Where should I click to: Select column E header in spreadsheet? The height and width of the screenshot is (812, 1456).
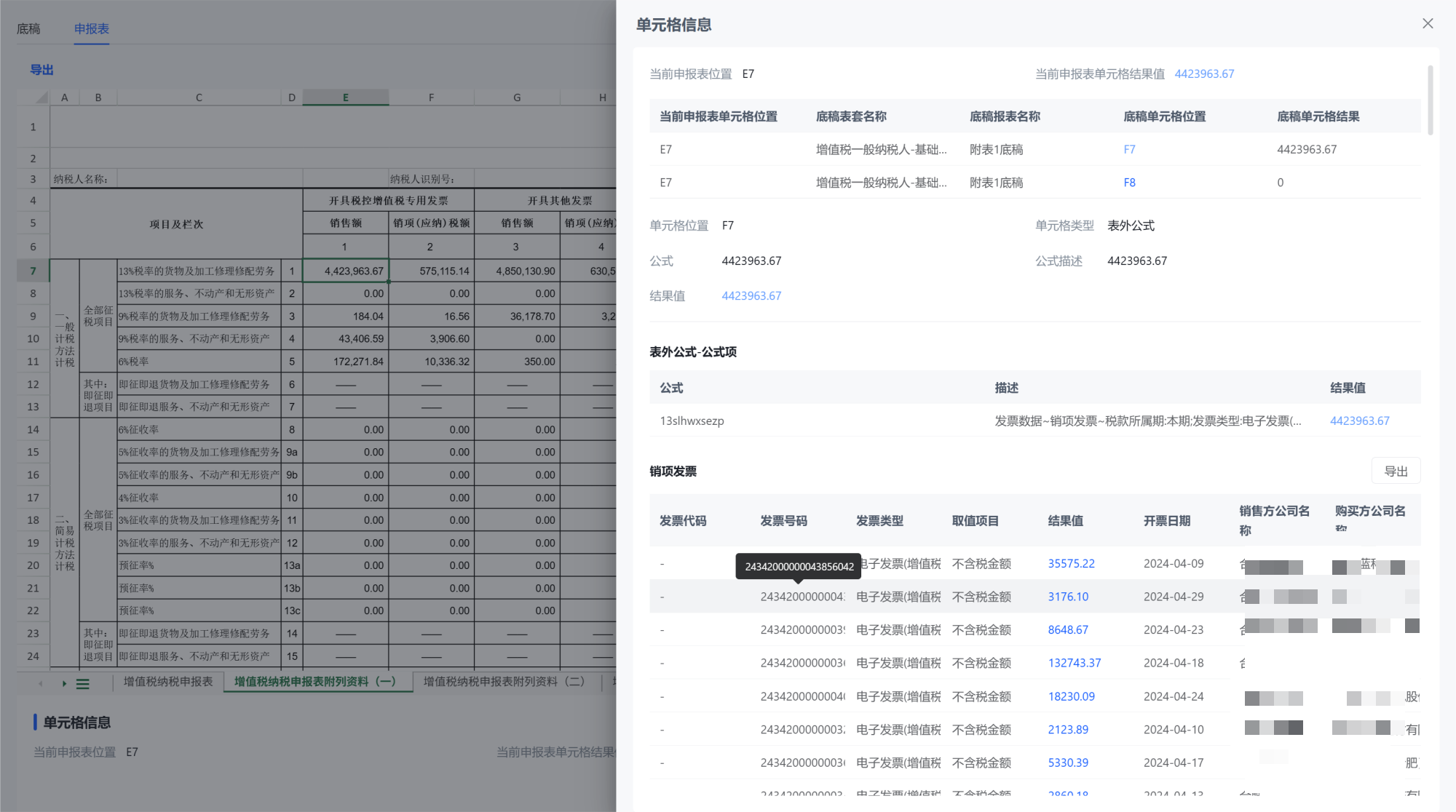[x=346, y=97]
